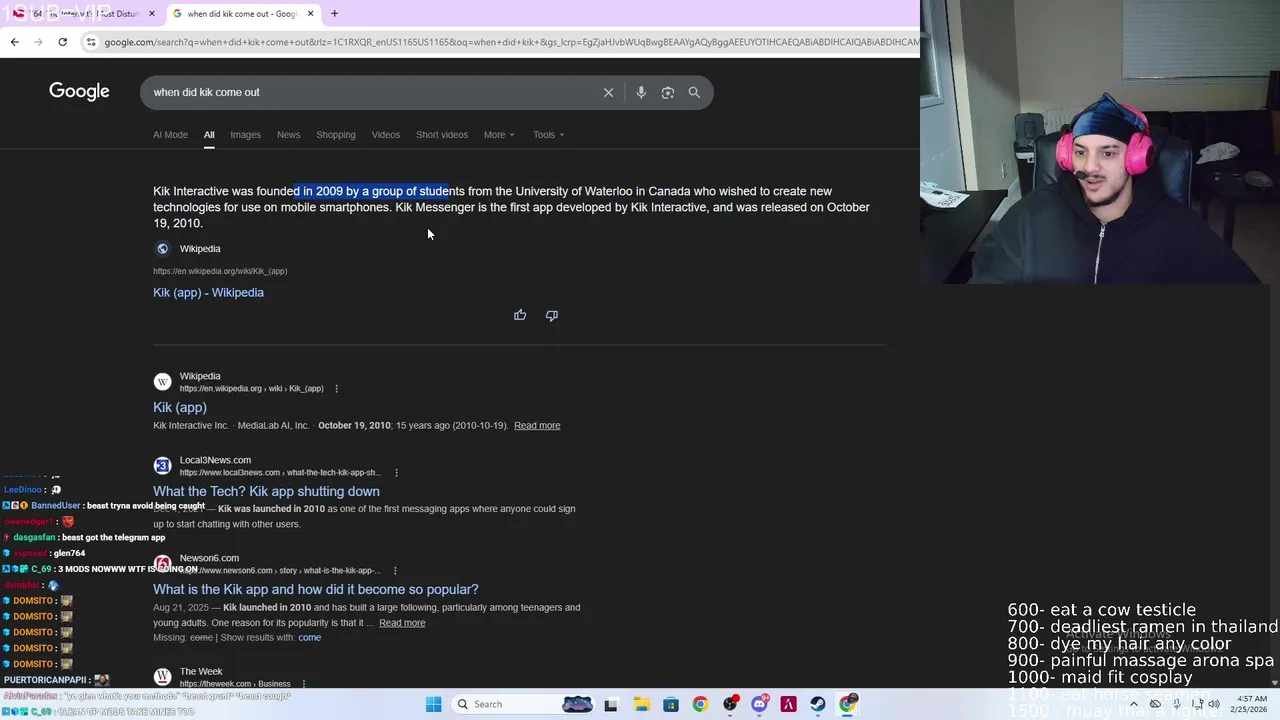Viewport: 1280px width, 720px height.
Task: Give thumbs down to featured snippet
Action: 551,315
